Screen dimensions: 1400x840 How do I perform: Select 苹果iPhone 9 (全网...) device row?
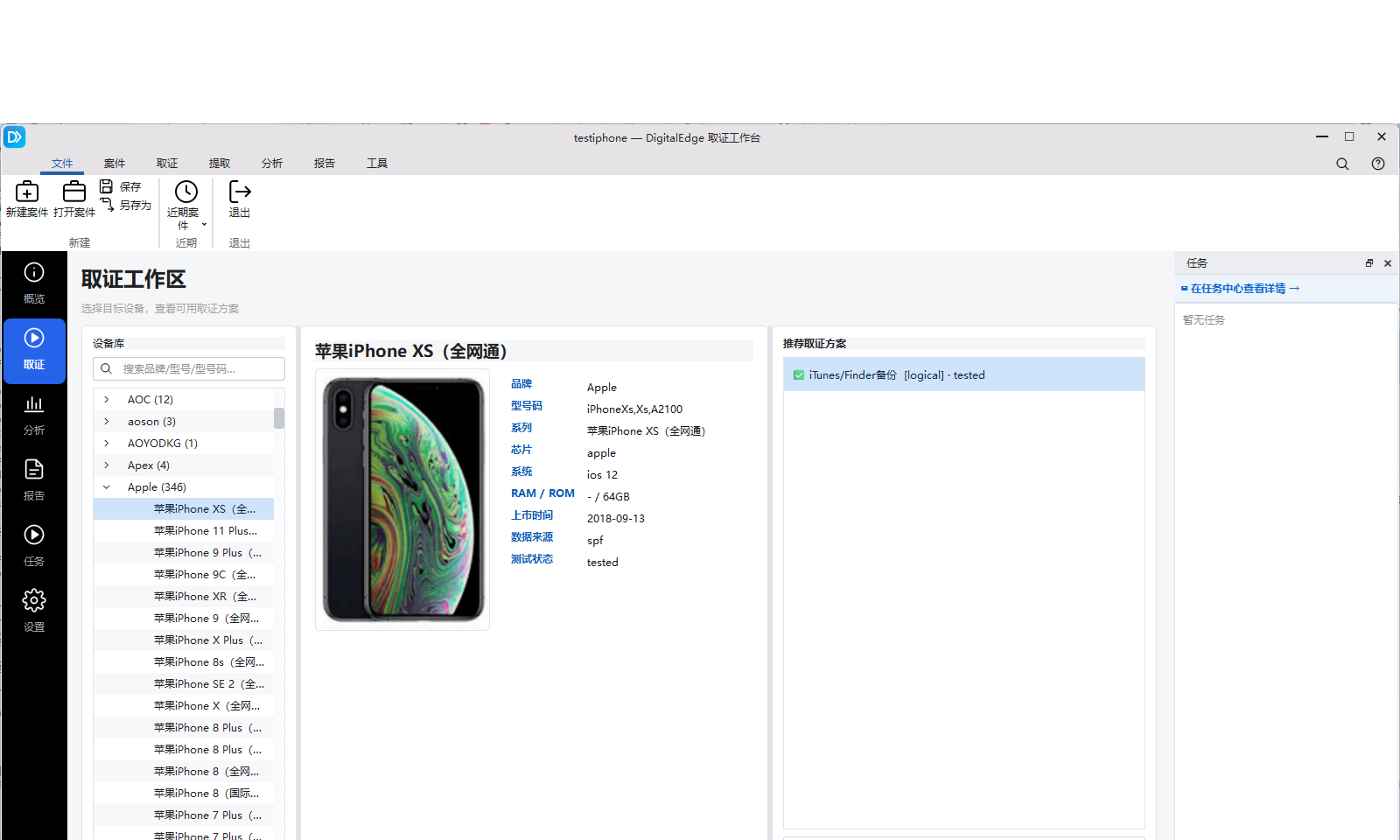[x=184, y=619]
